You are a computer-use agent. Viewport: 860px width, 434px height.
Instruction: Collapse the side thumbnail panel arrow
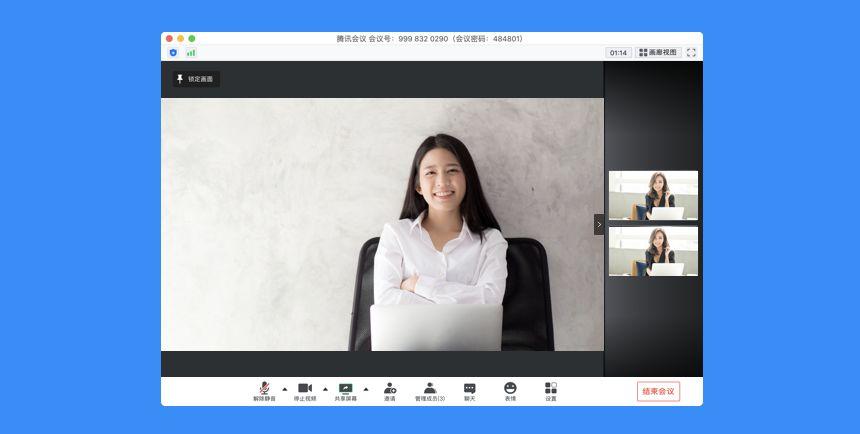tap(599, 224)
